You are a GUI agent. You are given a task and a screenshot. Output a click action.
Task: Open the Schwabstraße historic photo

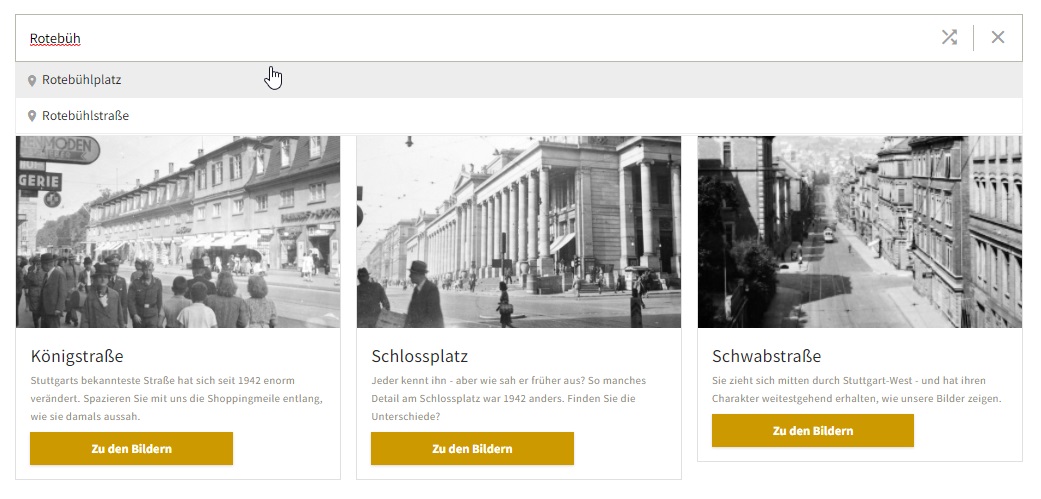[860, 232]
